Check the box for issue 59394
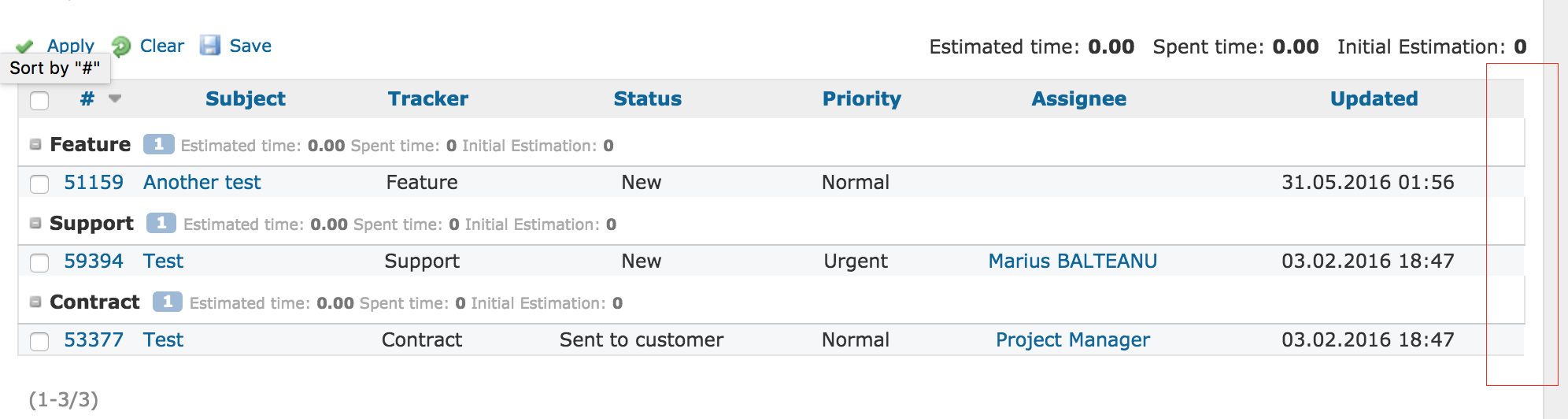The image size is (1568, 419). pyautogui.click(x=39, y=262)
